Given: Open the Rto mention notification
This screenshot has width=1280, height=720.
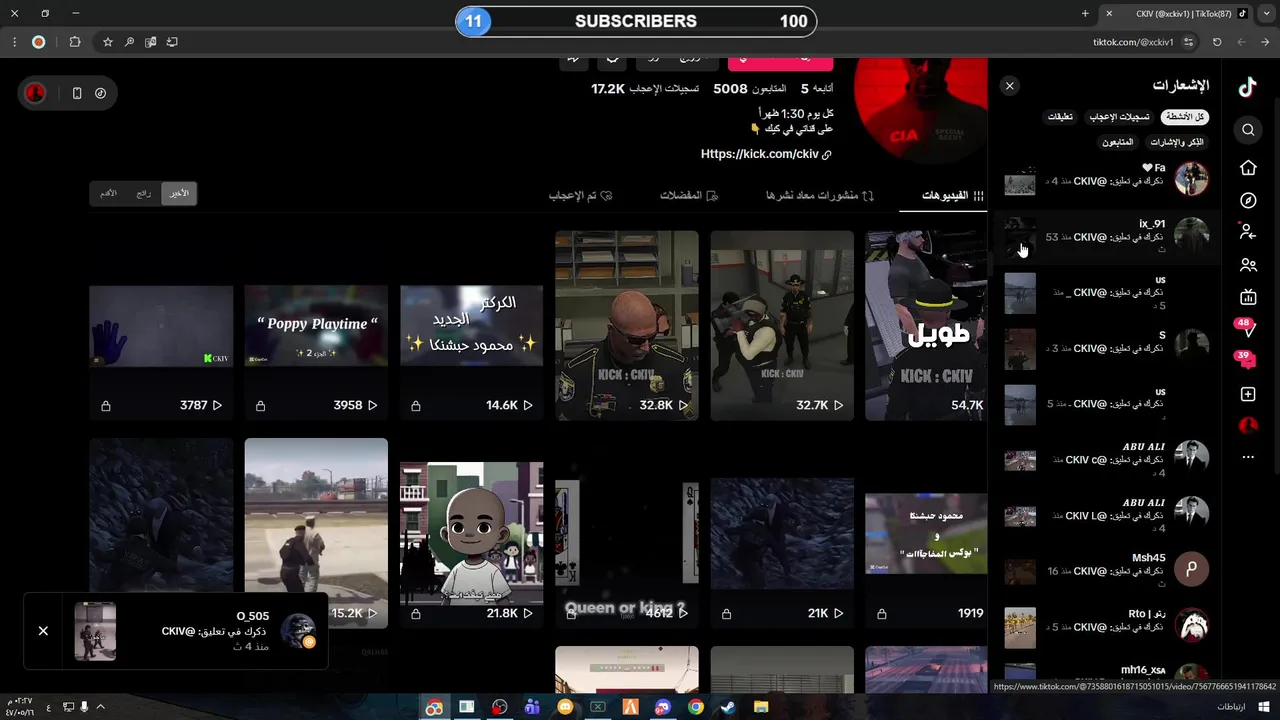Looking at the screenshot, I should 1106,627.
